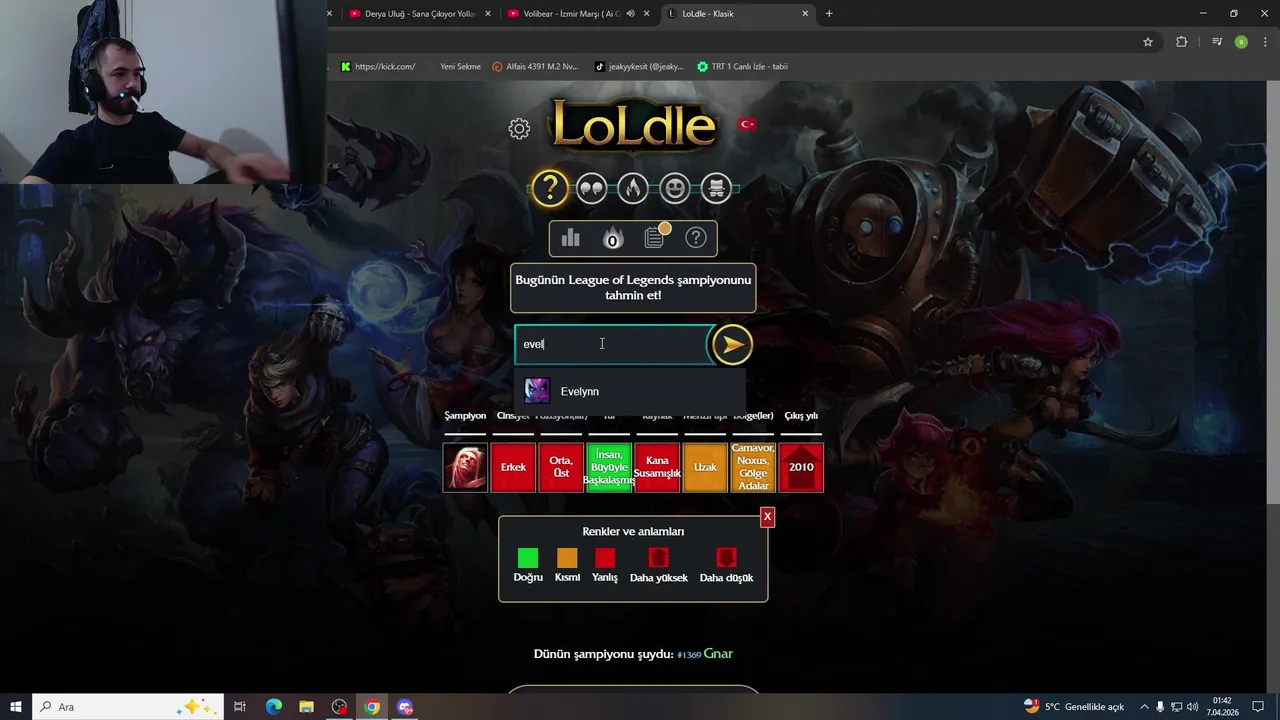Image resolution: width=1280 pixels, height=720 pixels.
Task: Expand the system tray hidden icons chevron
Action: coord(1143,707)
